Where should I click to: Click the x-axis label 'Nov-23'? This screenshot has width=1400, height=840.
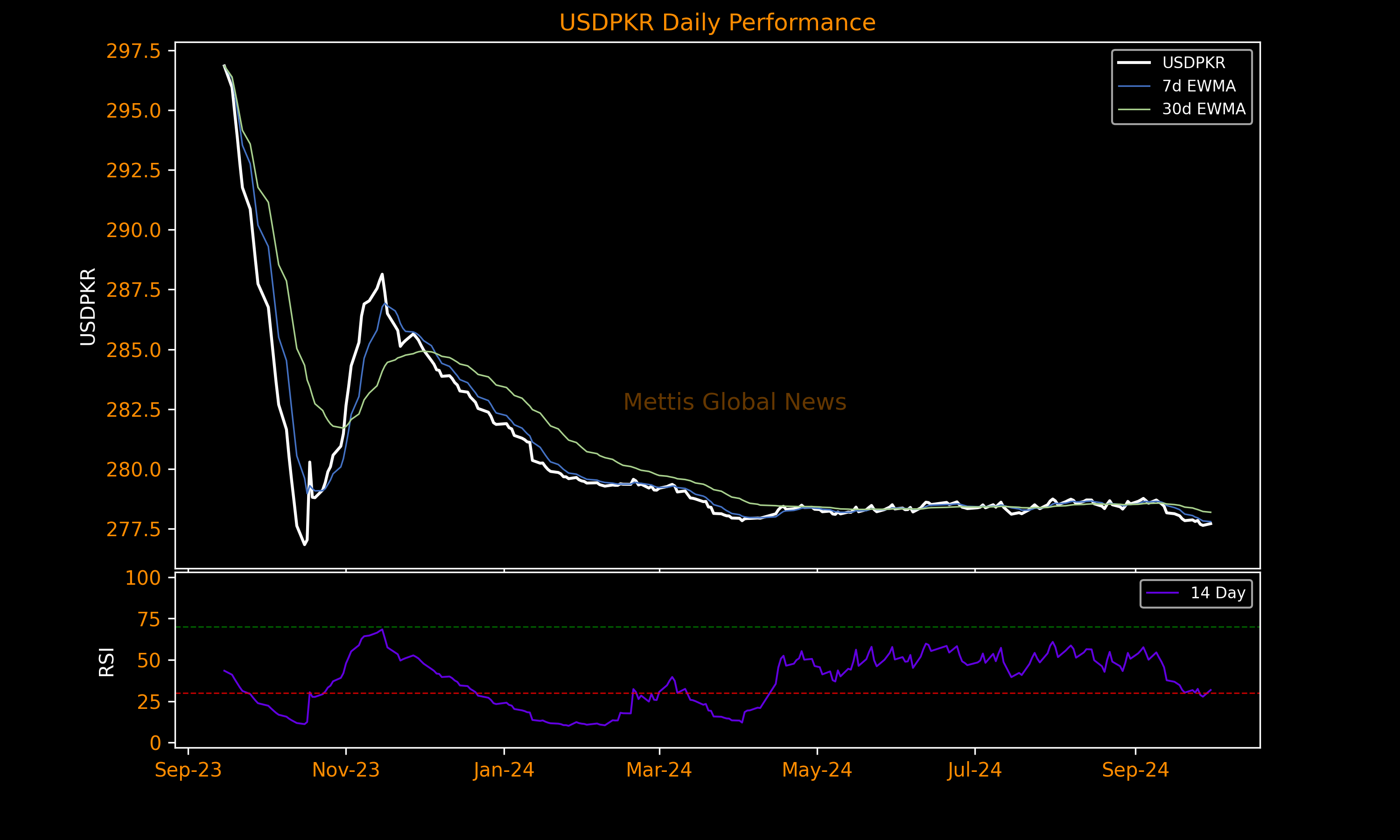click(346, 770)
